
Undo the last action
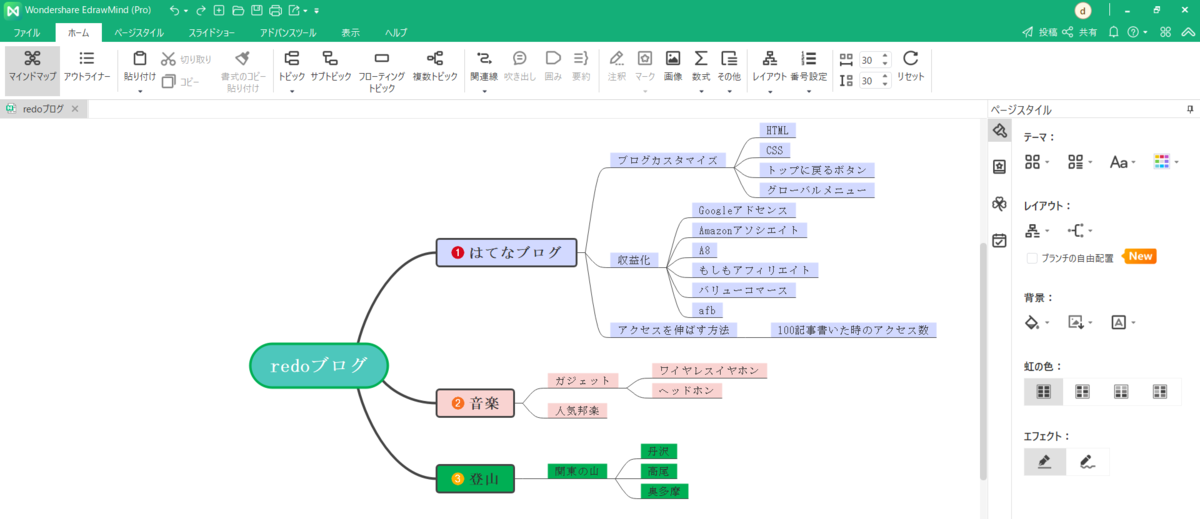pos(175,10)
